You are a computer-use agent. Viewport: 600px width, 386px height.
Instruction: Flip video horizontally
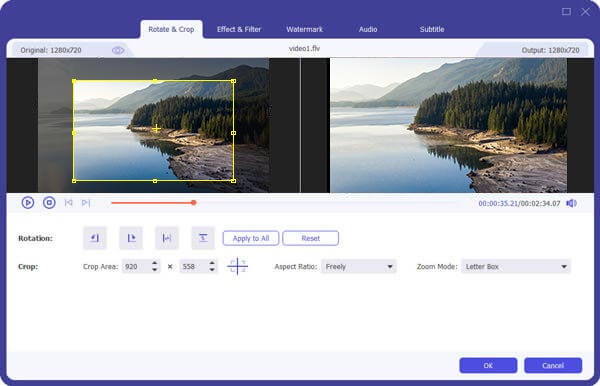167,238
